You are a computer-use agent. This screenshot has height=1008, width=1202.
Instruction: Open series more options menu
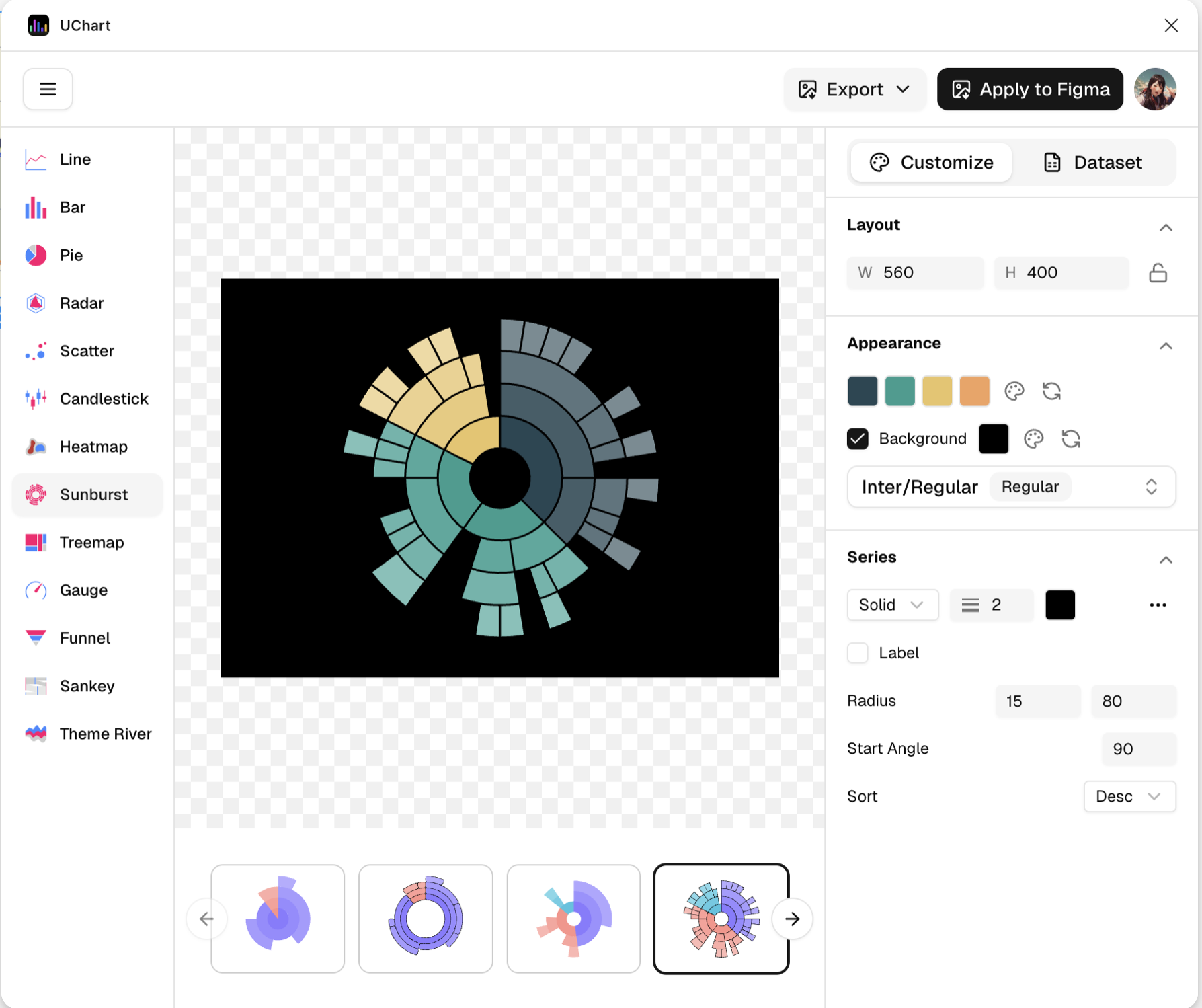click(1158, 605)
